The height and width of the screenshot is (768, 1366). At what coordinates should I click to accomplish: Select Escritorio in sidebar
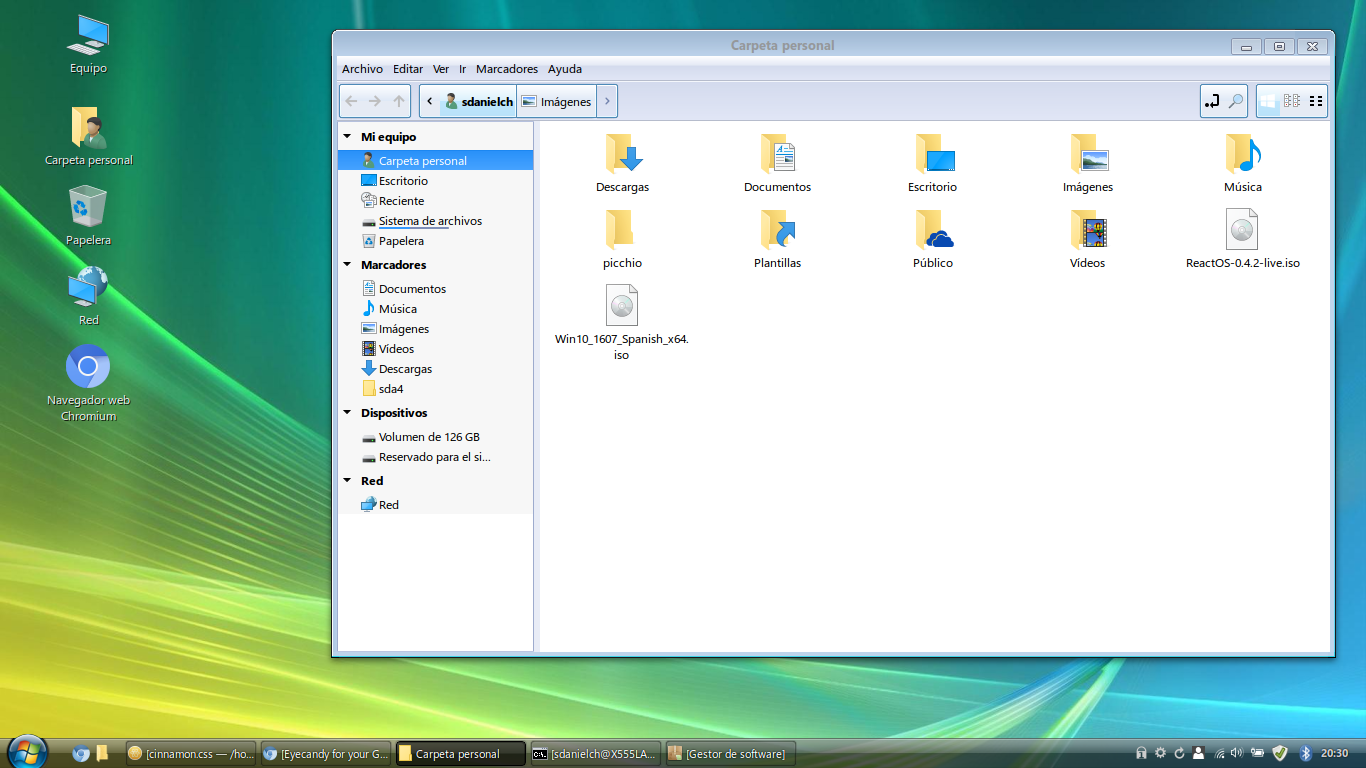(435, 181)
